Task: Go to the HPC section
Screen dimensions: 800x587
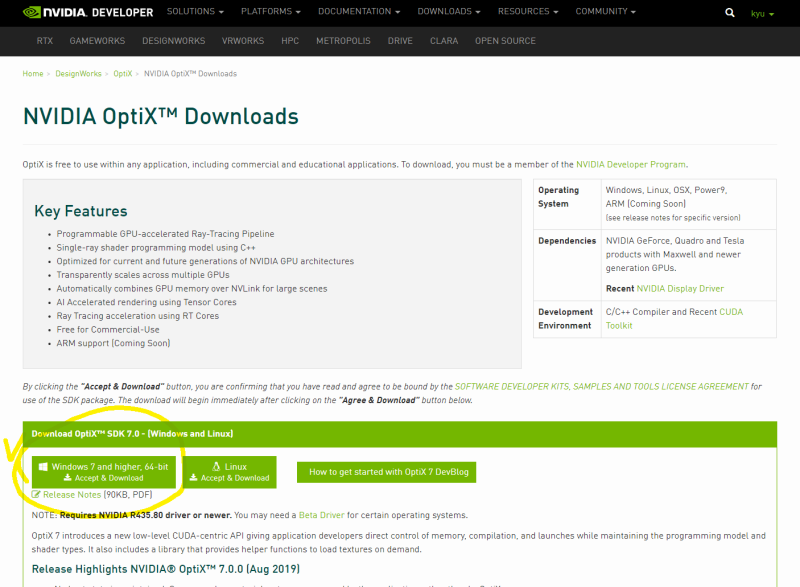Action: click(x=290, y=41)
